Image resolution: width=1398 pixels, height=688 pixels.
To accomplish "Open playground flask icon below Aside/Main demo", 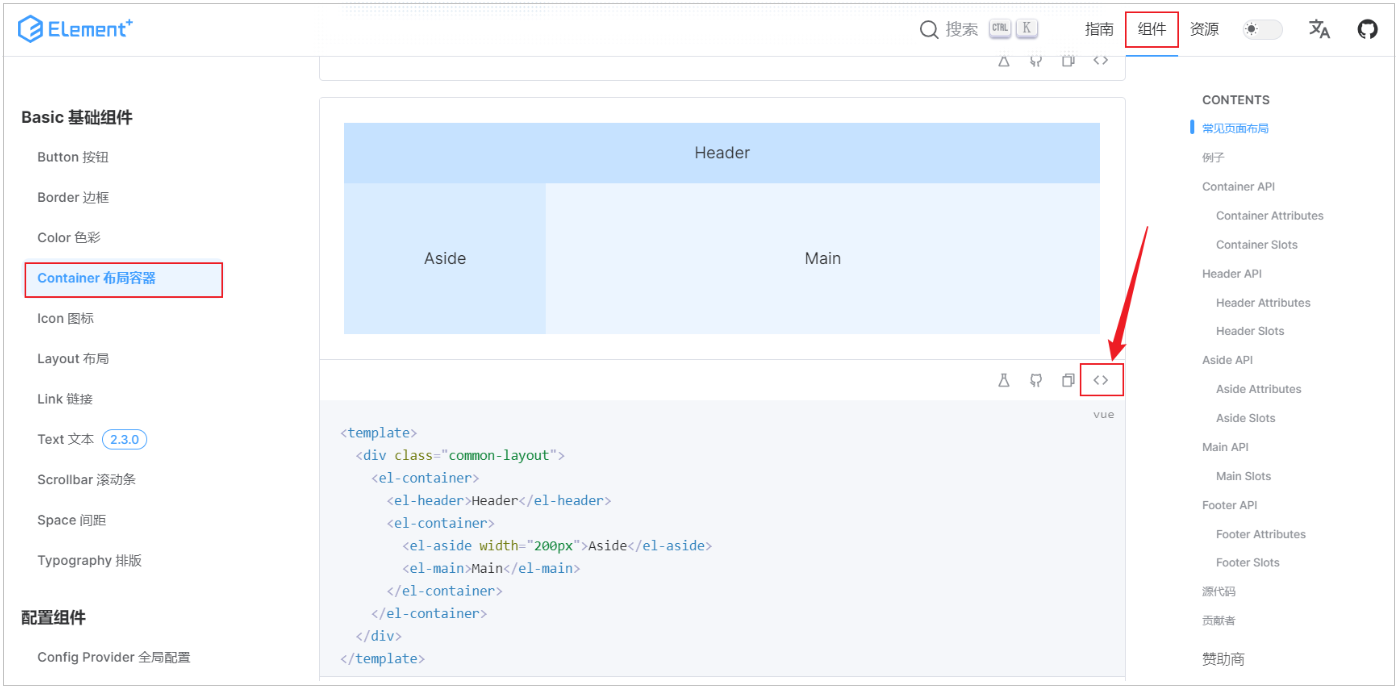I will click(1004, 380).
